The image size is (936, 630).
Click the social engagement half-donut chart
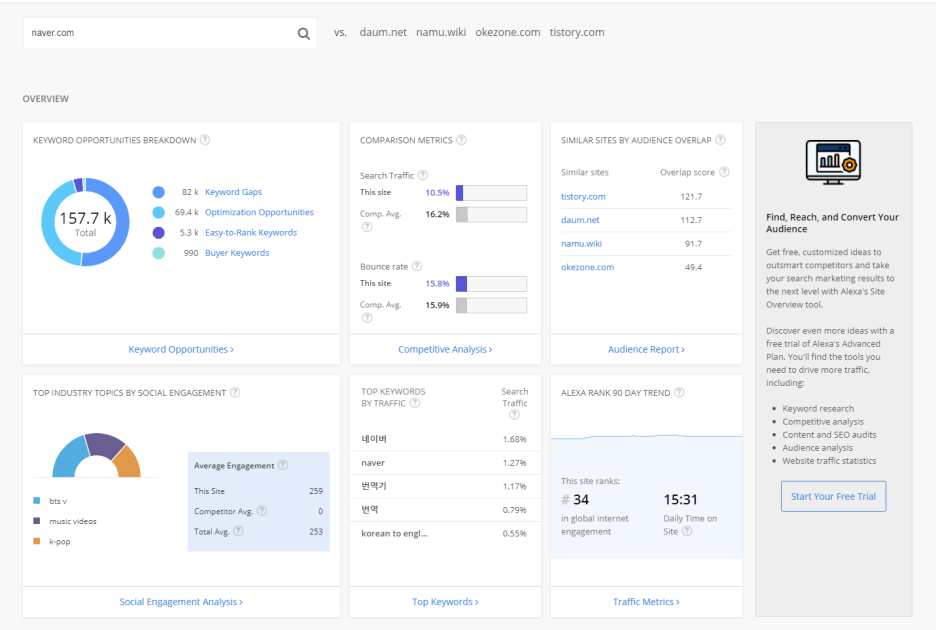point(97,455)
